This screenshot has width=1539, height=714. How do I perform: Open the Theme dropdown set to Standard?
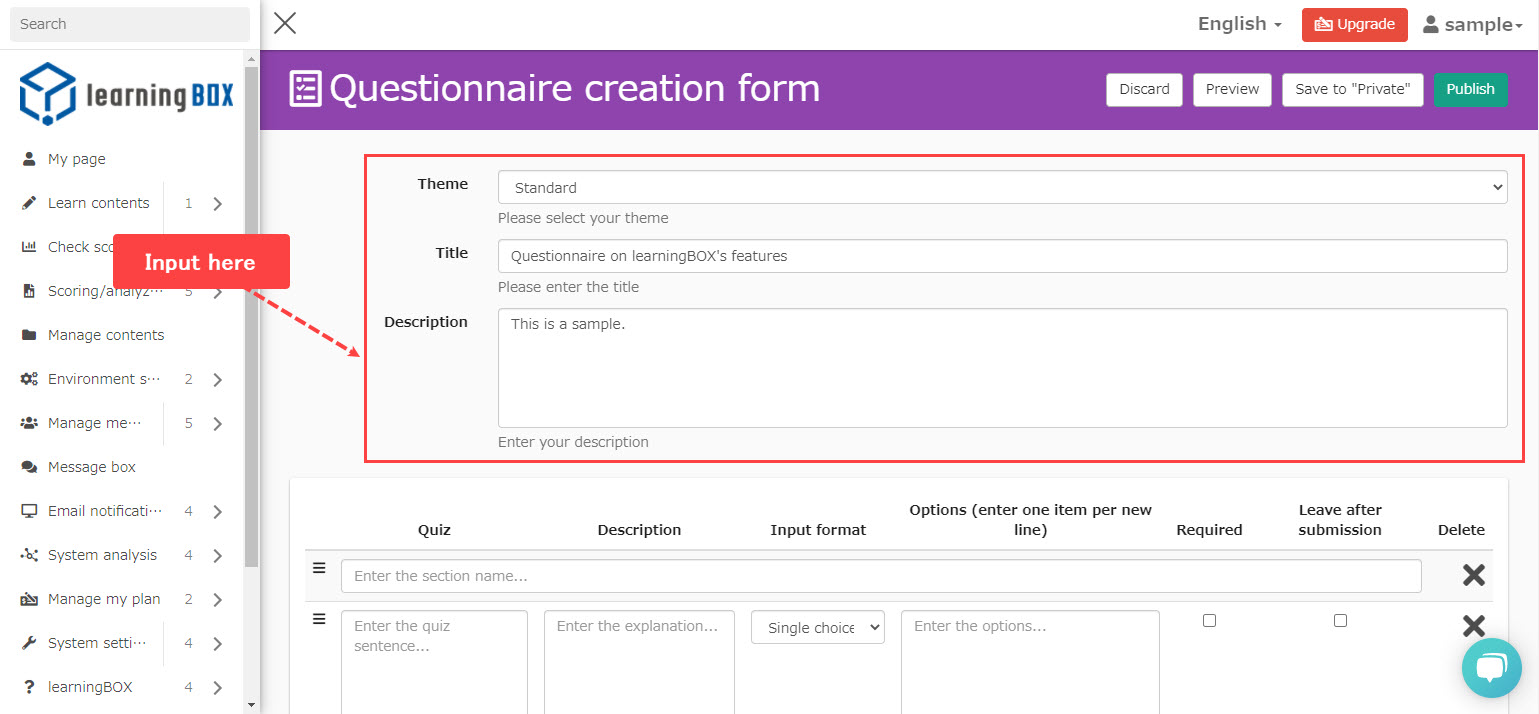(x=1002, y=187)
